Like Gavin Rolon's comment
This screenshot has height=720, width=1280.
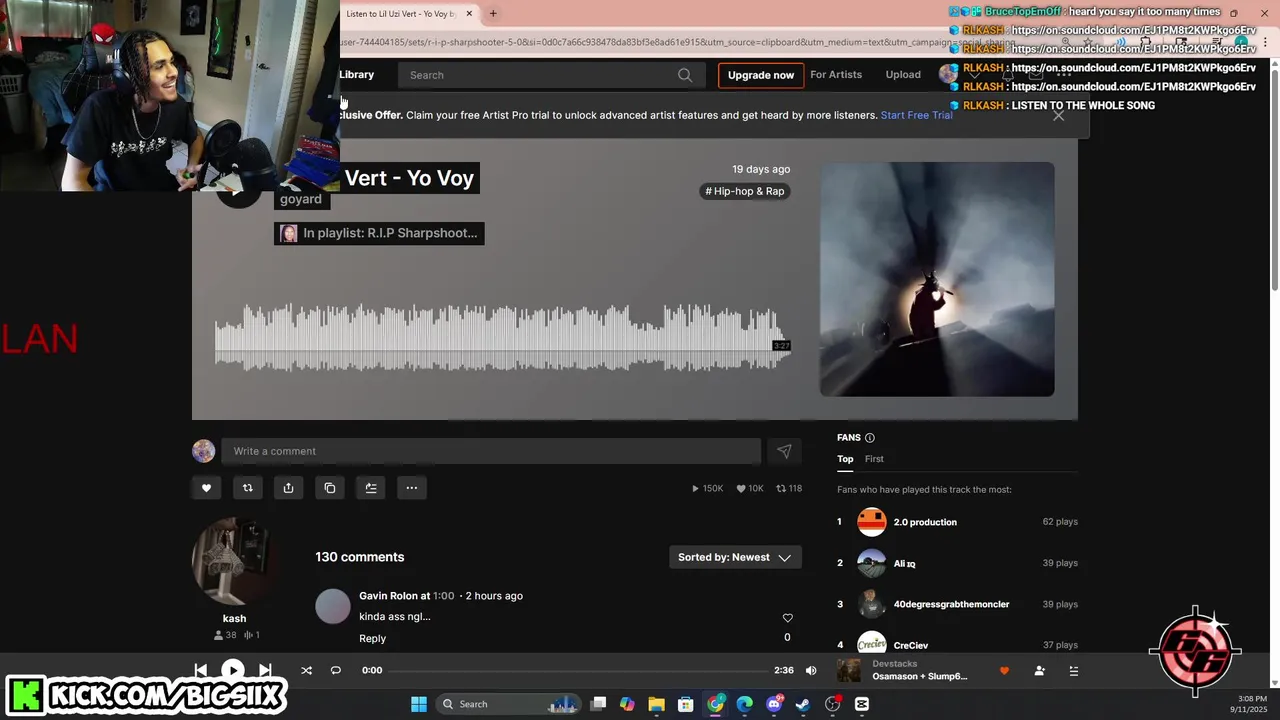(x=787, y=618)
